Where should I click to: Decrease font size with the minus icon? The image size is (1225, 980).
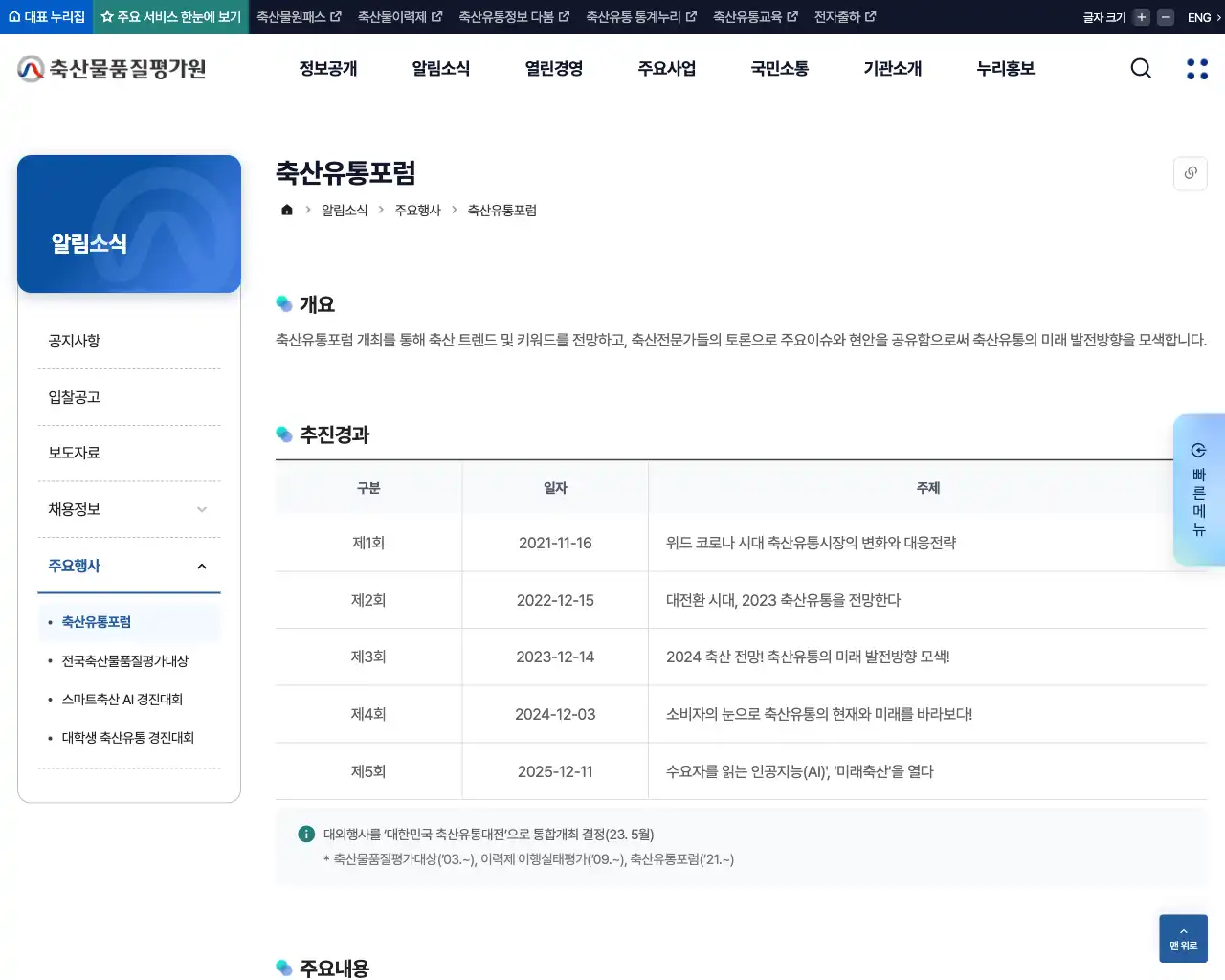(1164, 16)
